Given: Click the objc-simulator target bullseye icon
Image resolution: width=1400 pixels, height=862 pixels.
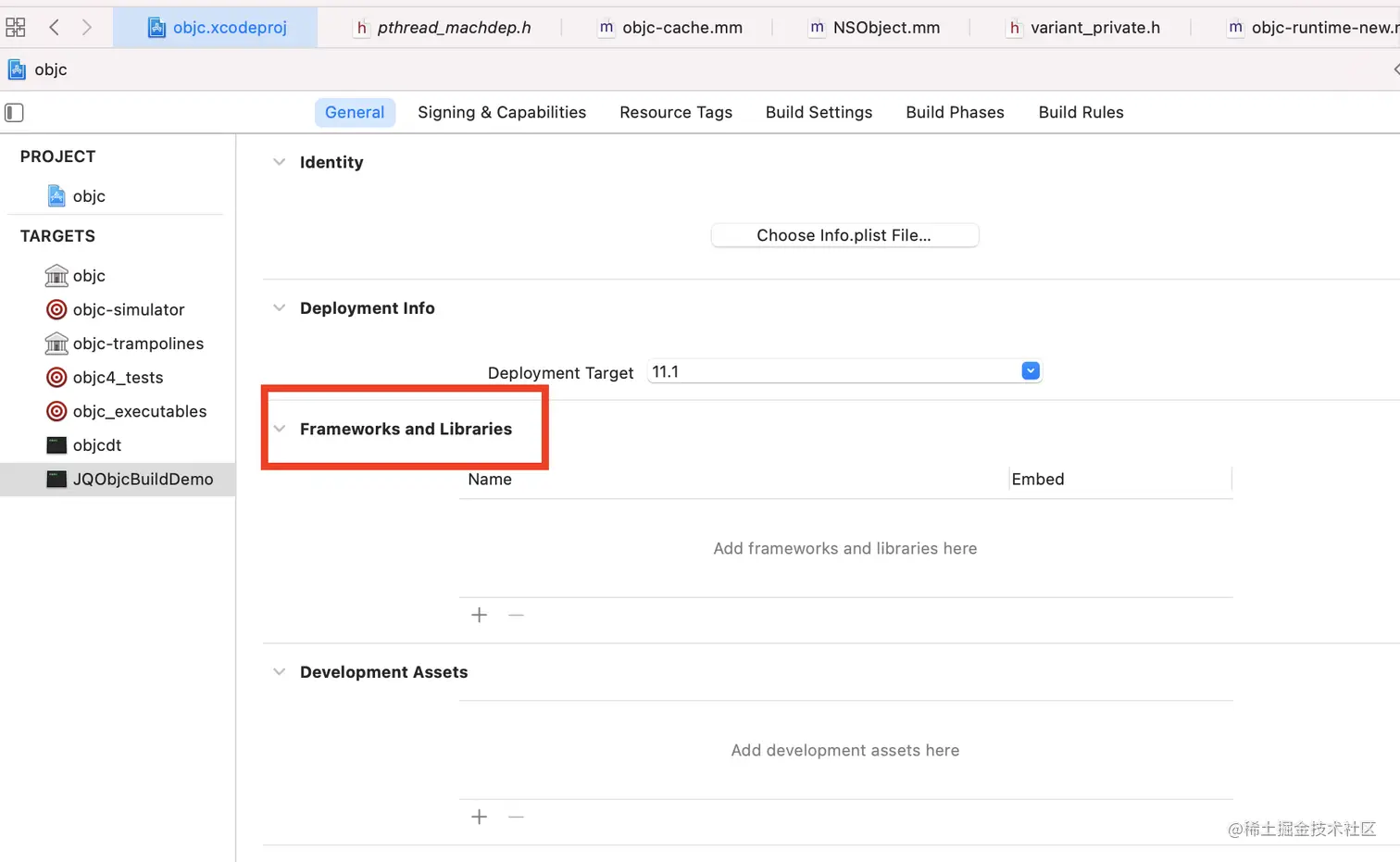Looking at the screenshot, I should [x=56, y=309].
